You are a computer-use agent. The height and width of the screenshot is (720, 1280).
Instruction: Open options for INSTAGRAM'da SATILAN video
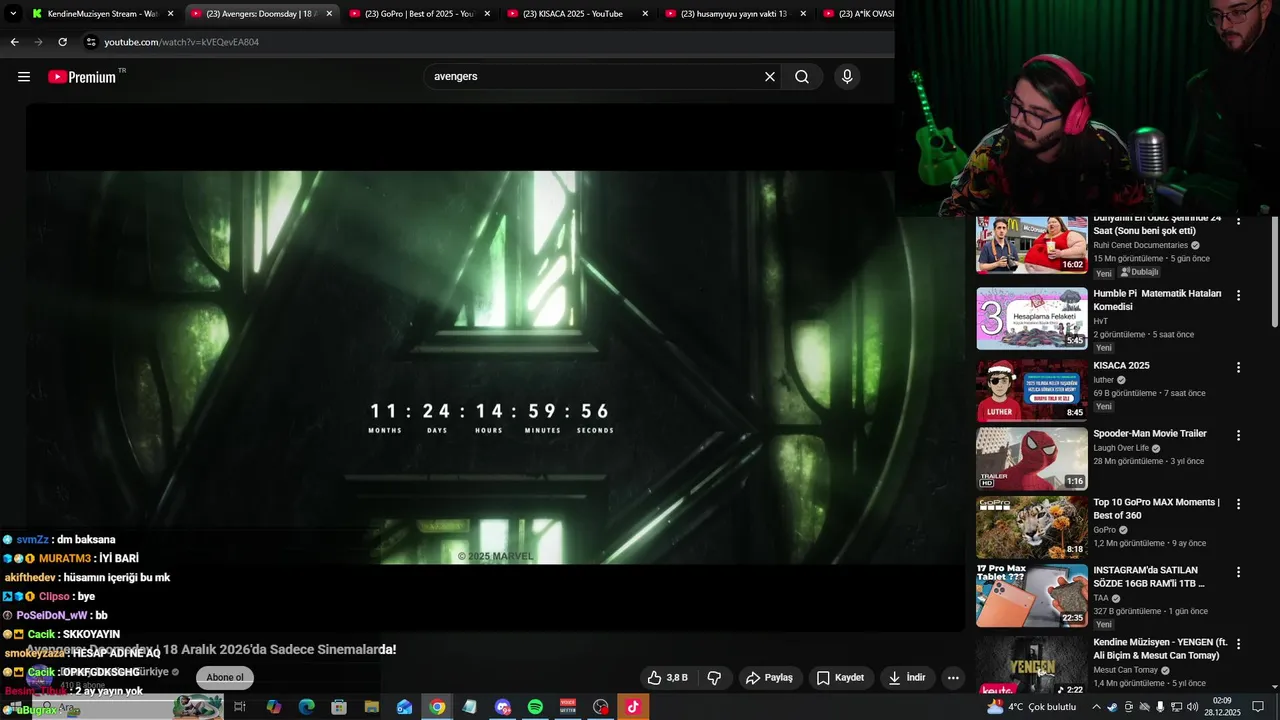(x=1238, y=572)
